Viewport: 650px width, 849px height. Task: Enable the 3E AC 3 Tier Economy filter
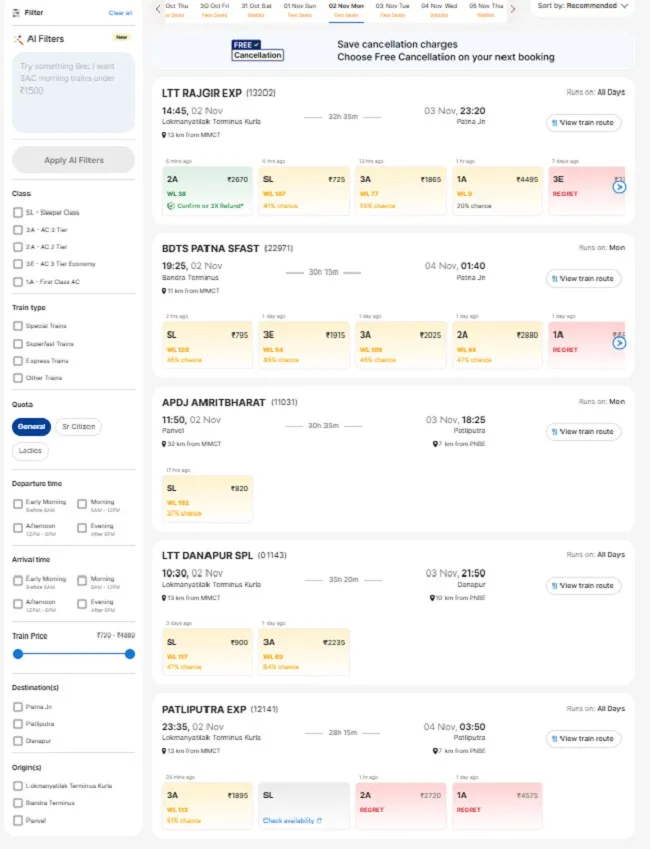click(18, 264)
